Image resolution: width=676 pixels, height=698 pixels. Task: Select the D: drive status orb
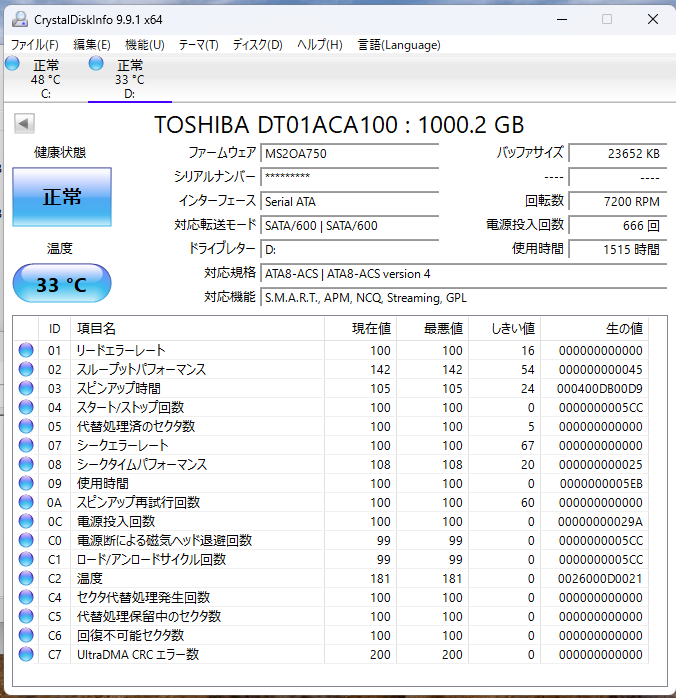point(96,64)
